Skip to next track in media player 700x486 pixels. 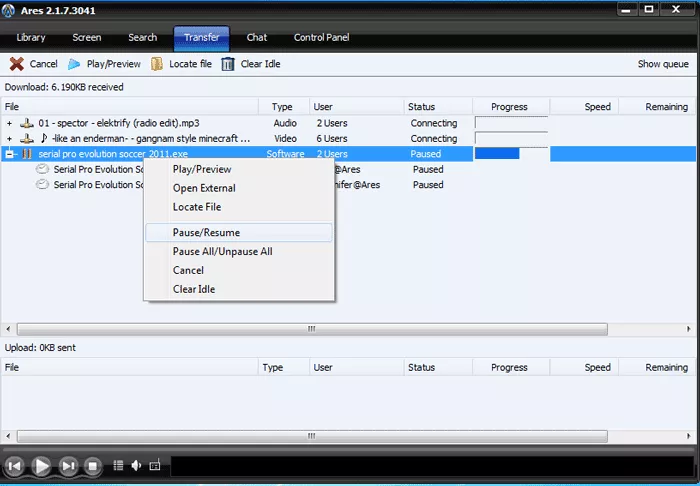(x=68, y=466)
